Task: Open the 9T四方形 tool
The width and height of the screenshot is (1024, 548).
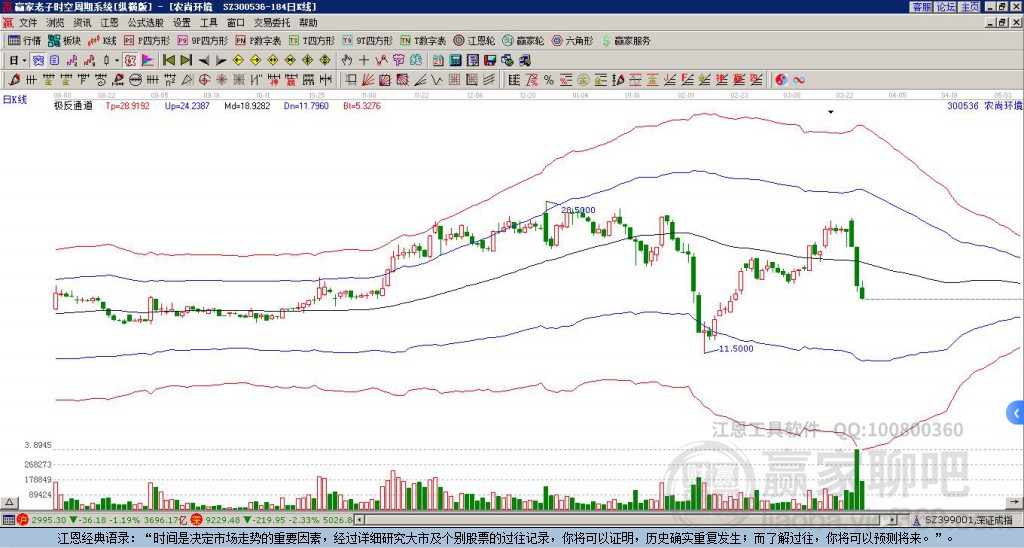Action: pyautogui.click(x=367, y=40)
